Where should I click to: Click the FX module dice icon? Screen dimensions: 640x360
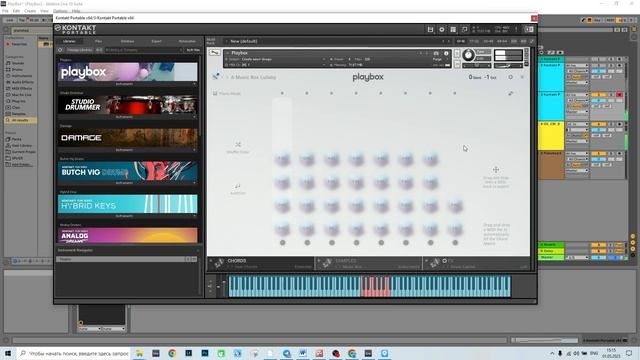point(435,263)
